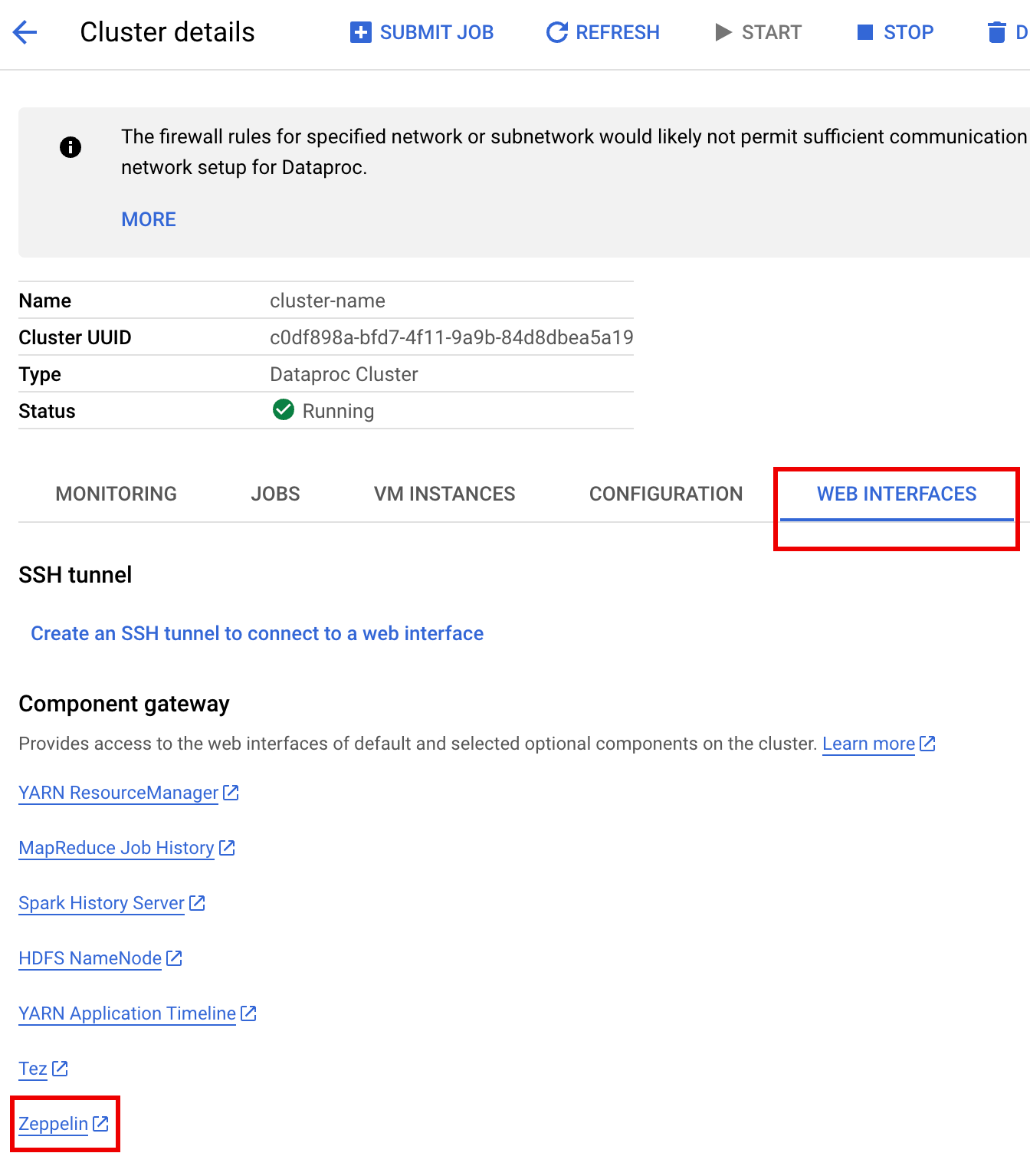The image size is (1030, 1176).
Task: Select the VM Instances tab
Action: tap(444, 494)
